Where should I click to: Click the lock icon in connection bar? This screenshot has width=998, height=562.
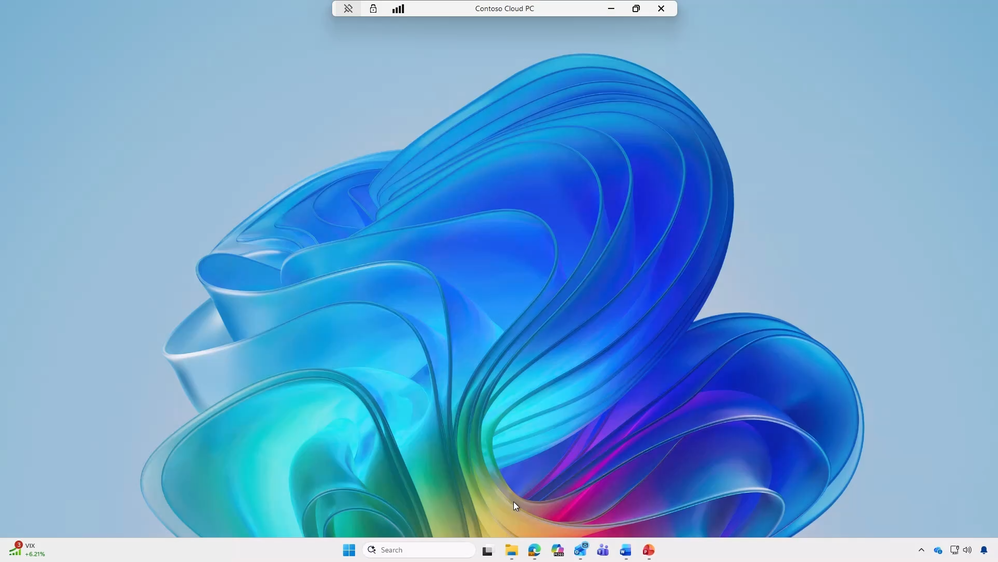point(373,9)
